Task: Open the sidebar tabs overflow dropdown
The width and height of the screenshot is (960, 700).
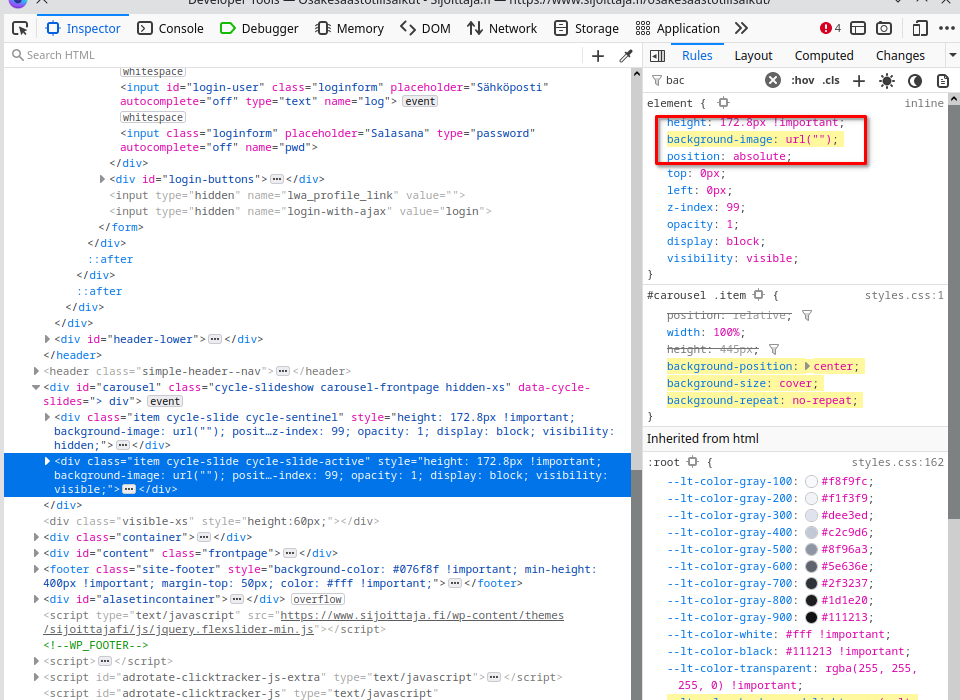Action: [x=953, y=56]
